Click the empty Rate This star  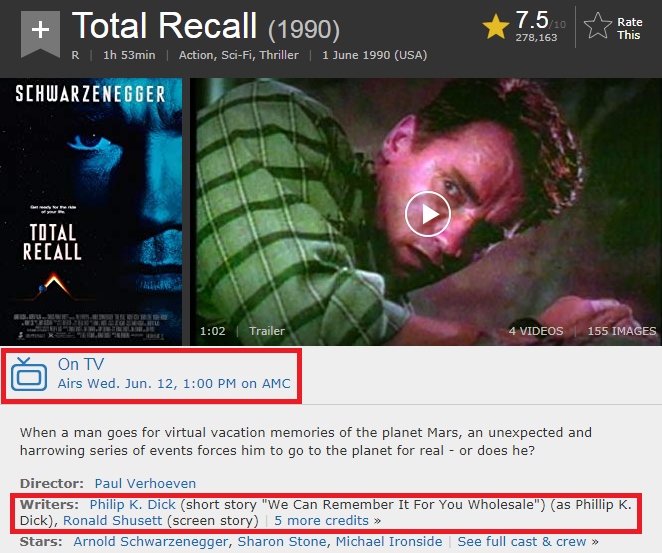coord(597,26)
